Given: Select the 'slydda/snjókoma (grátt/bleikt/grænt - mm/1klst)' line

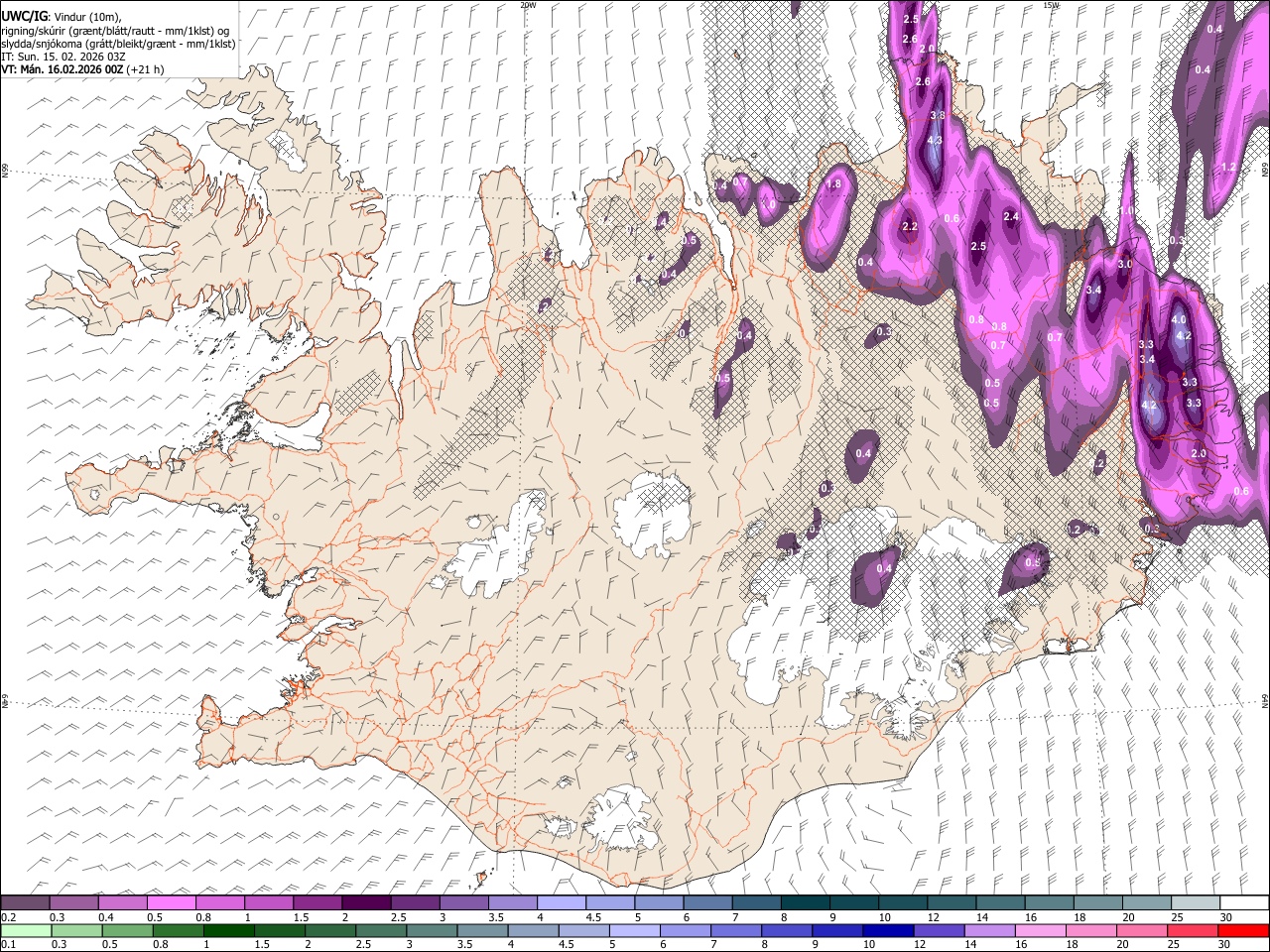Looking at the screenshot, I should (x=118, y=44).
